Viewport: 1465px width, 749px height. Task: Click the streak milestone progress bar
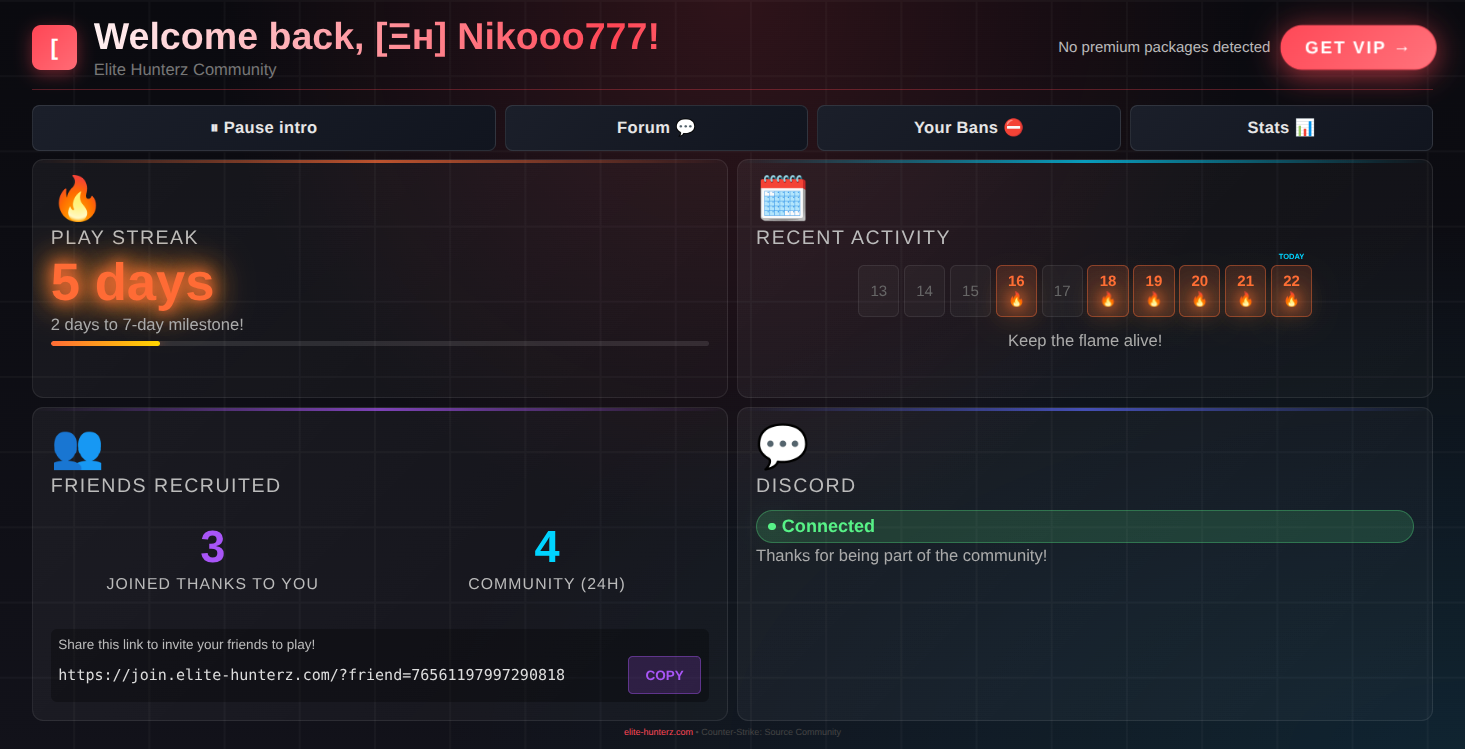tap(380, 343)
